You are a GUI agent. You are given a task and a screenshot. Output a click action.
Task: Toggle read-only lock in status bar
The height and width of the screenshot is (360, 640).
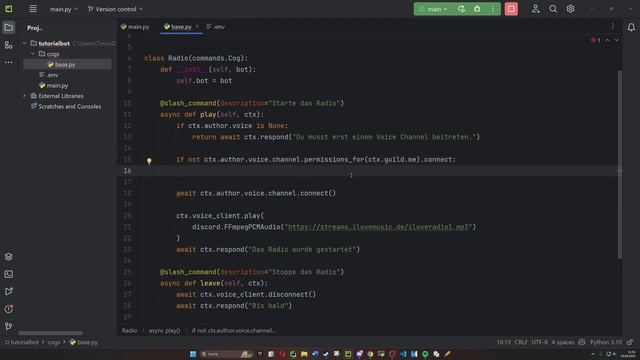630,342
